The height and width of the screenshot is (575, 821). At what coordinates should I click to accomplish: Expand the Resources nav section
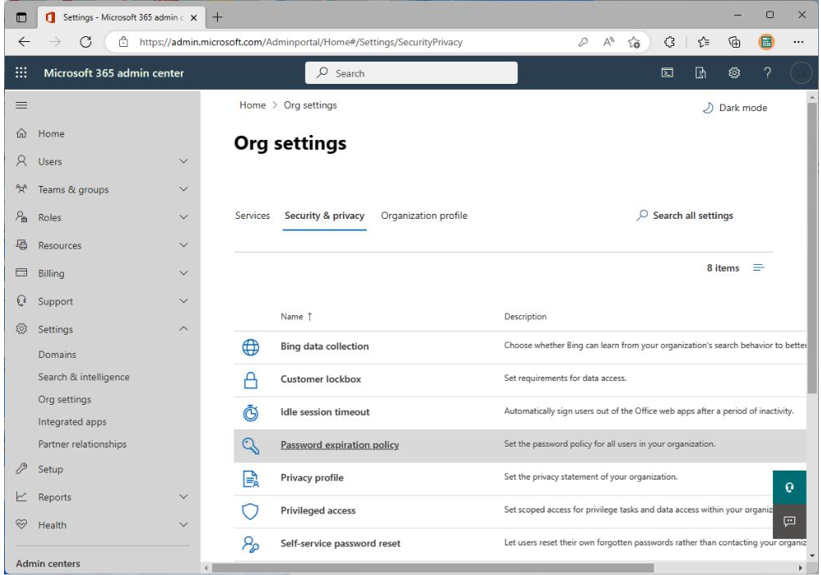pos(183,245)
